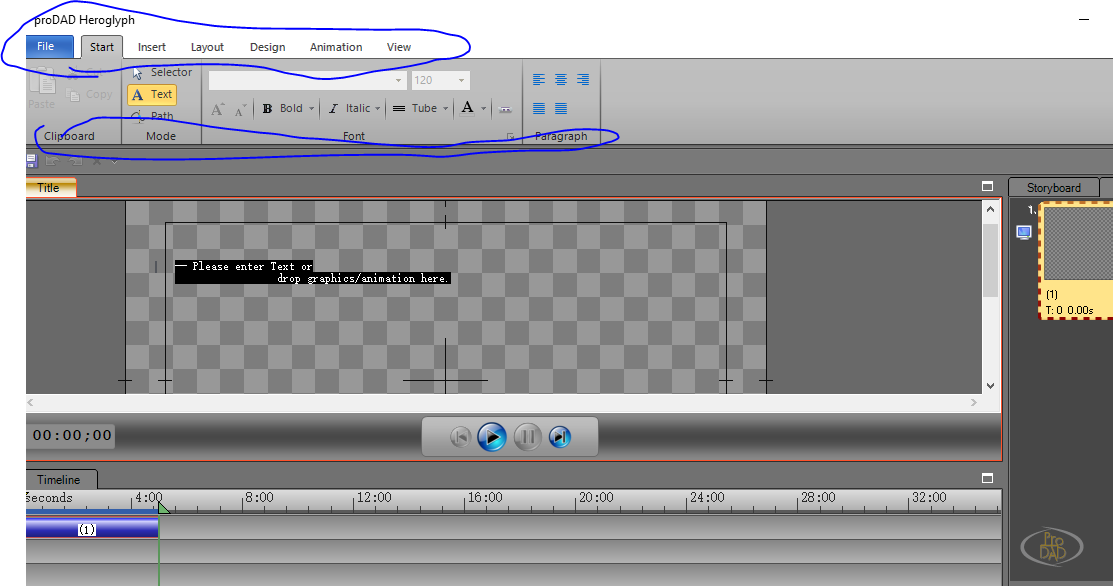The width and height of the screenshot is (1113, 586).
Task: Switch to the Animation ribbon tab
Action: pyautogui.click(x=336, y=47)
